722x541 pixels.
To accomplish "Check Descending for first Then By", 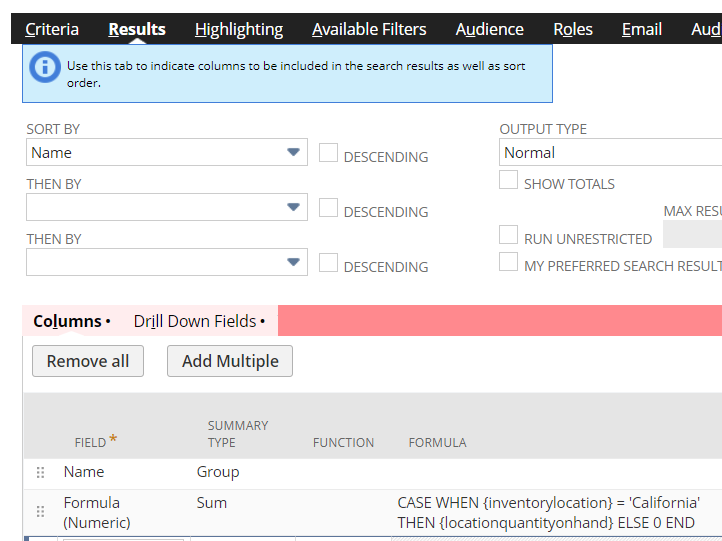I will tap(328, 208).
